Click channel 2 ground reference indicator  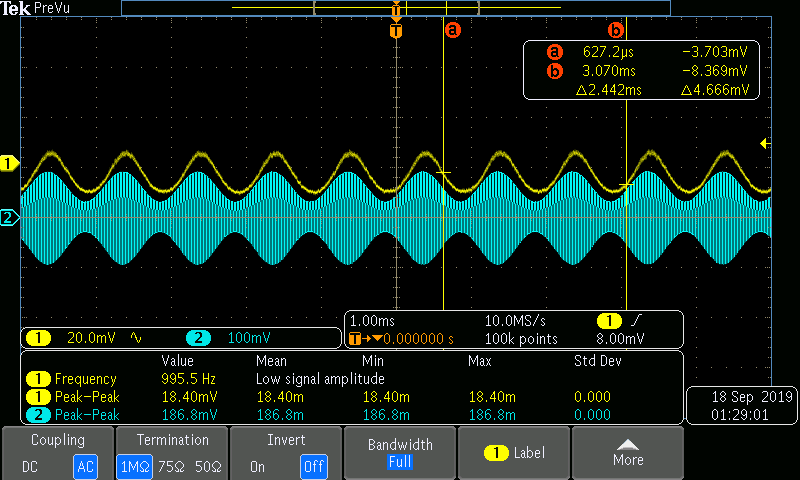[x=9, y=218]
